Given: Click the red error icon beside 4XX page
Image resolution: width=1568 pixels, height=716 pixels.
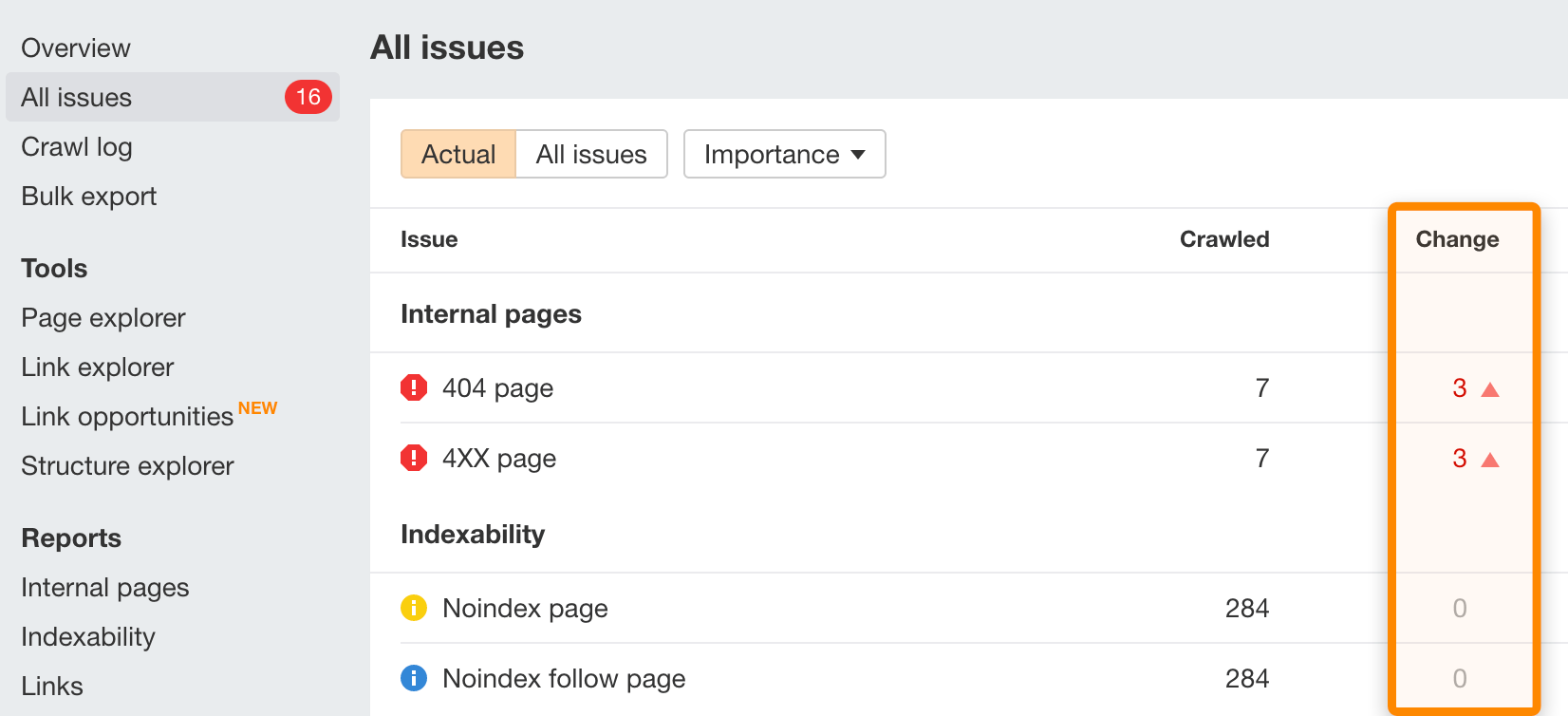Looking at the screenshot, I should point(414,458).
